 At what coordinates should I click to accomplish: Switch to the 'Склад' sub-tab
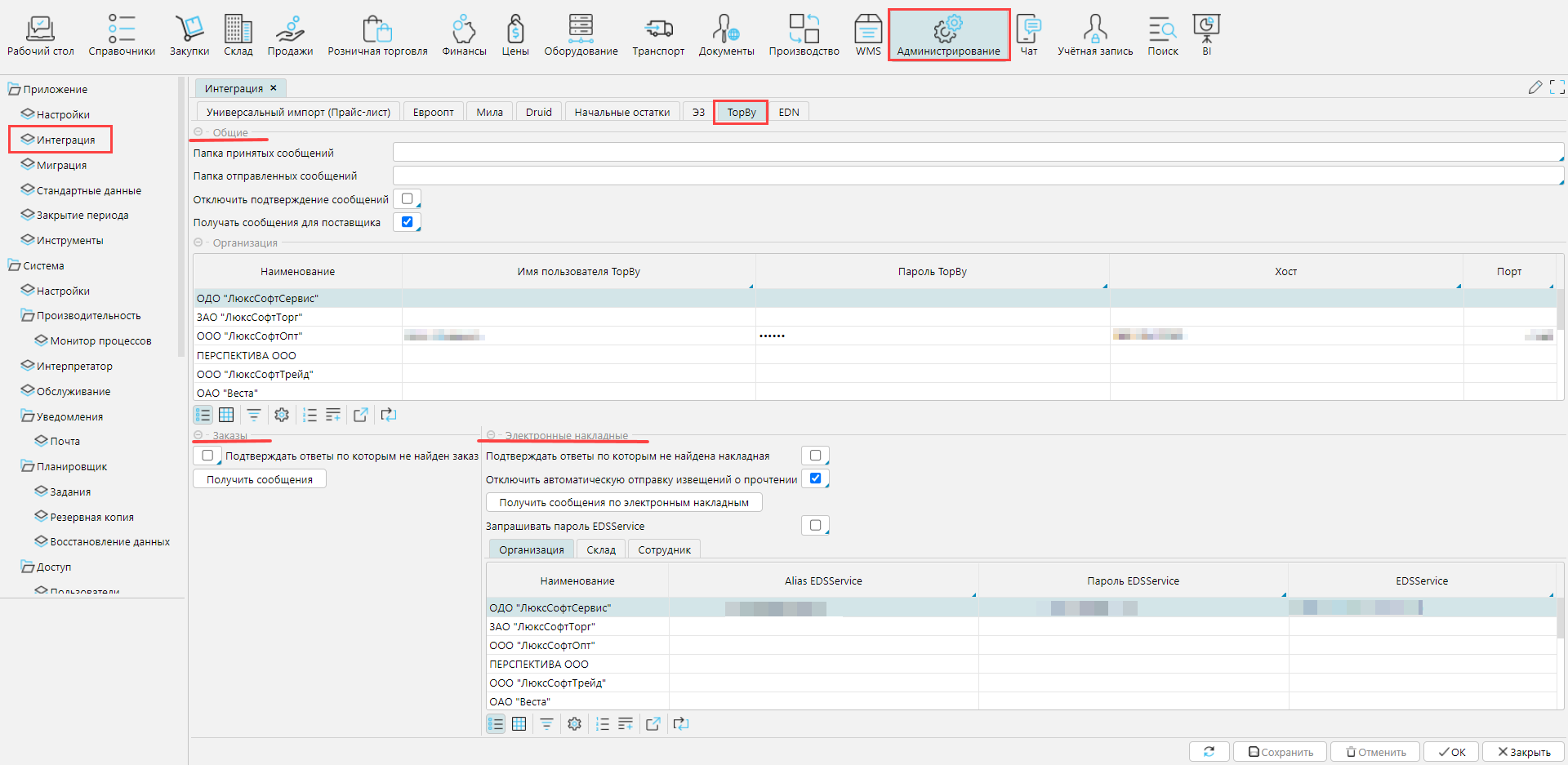(601, 549)
